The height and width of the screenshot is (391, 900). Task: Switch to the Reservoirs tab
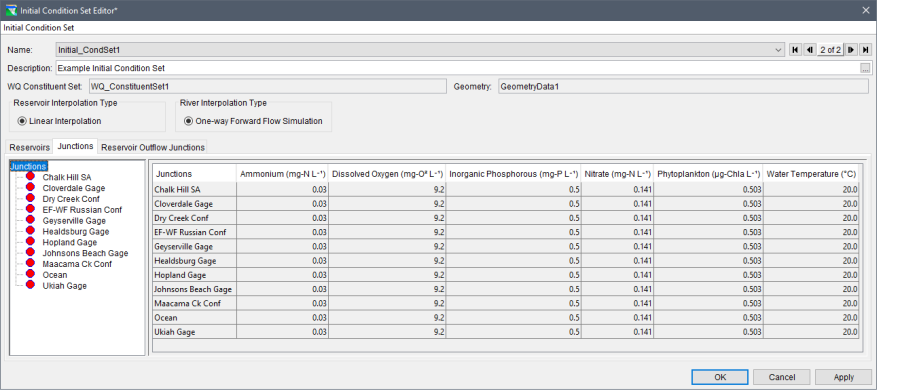(29, 147)
